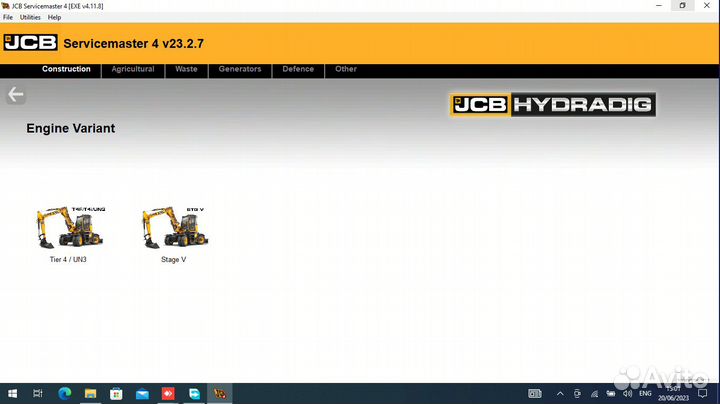The image size is (720, 404).
Task: Click the JCB Hydradig banner logo
Action: pyautogui.click(x=552, y=105)
